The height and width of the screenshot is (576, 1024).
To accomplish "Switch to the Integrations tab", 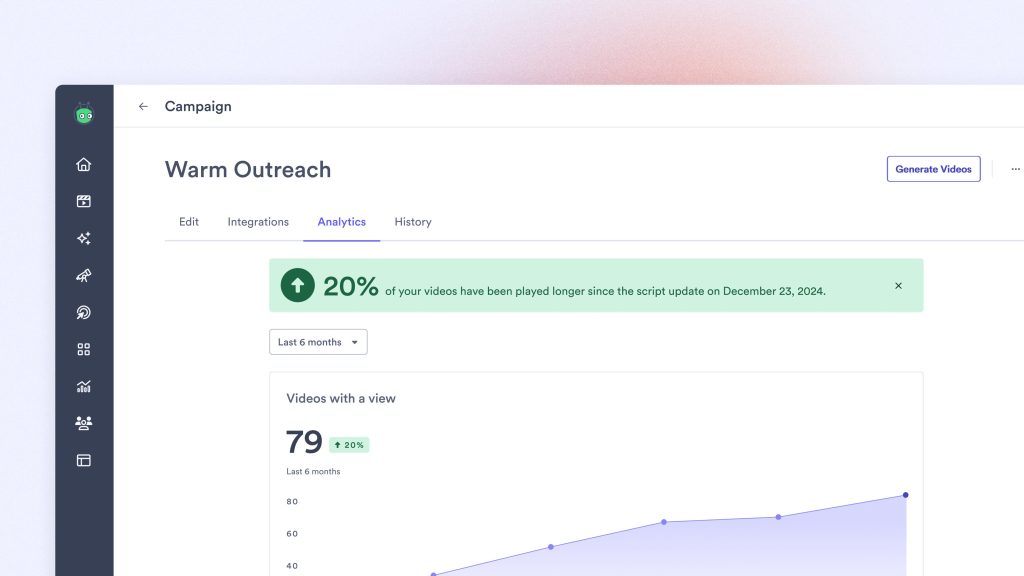I will point(258,222).
